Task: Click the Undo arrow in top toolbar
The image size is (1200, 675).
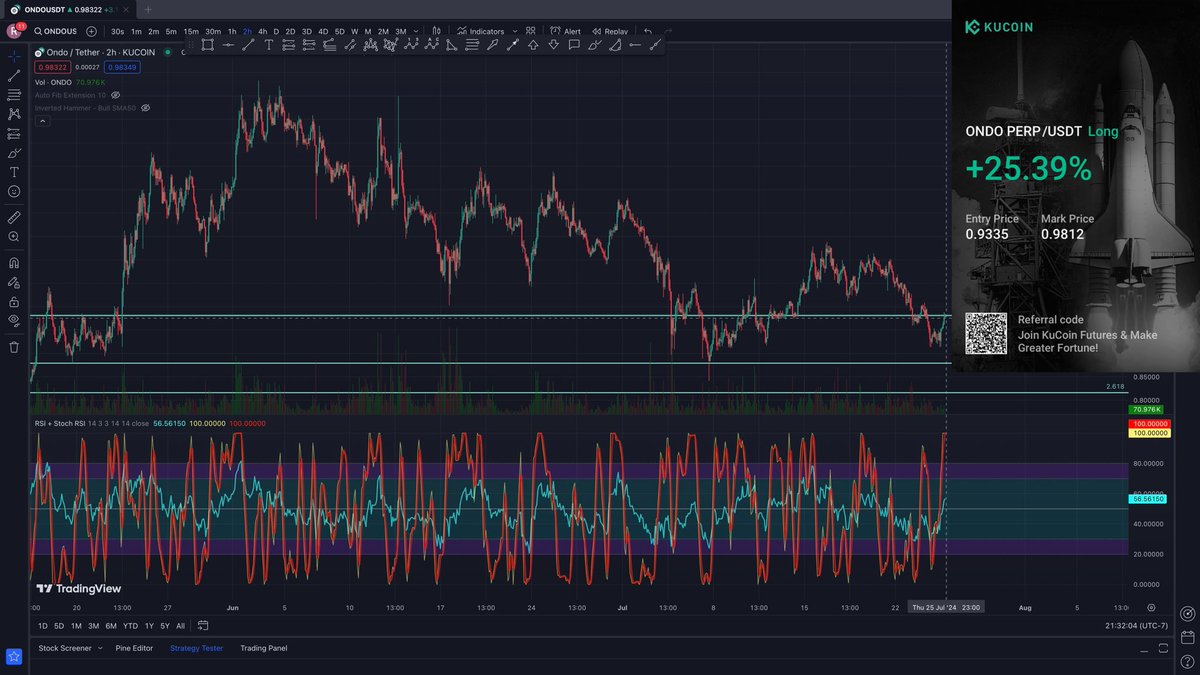Action: point(648,31)
